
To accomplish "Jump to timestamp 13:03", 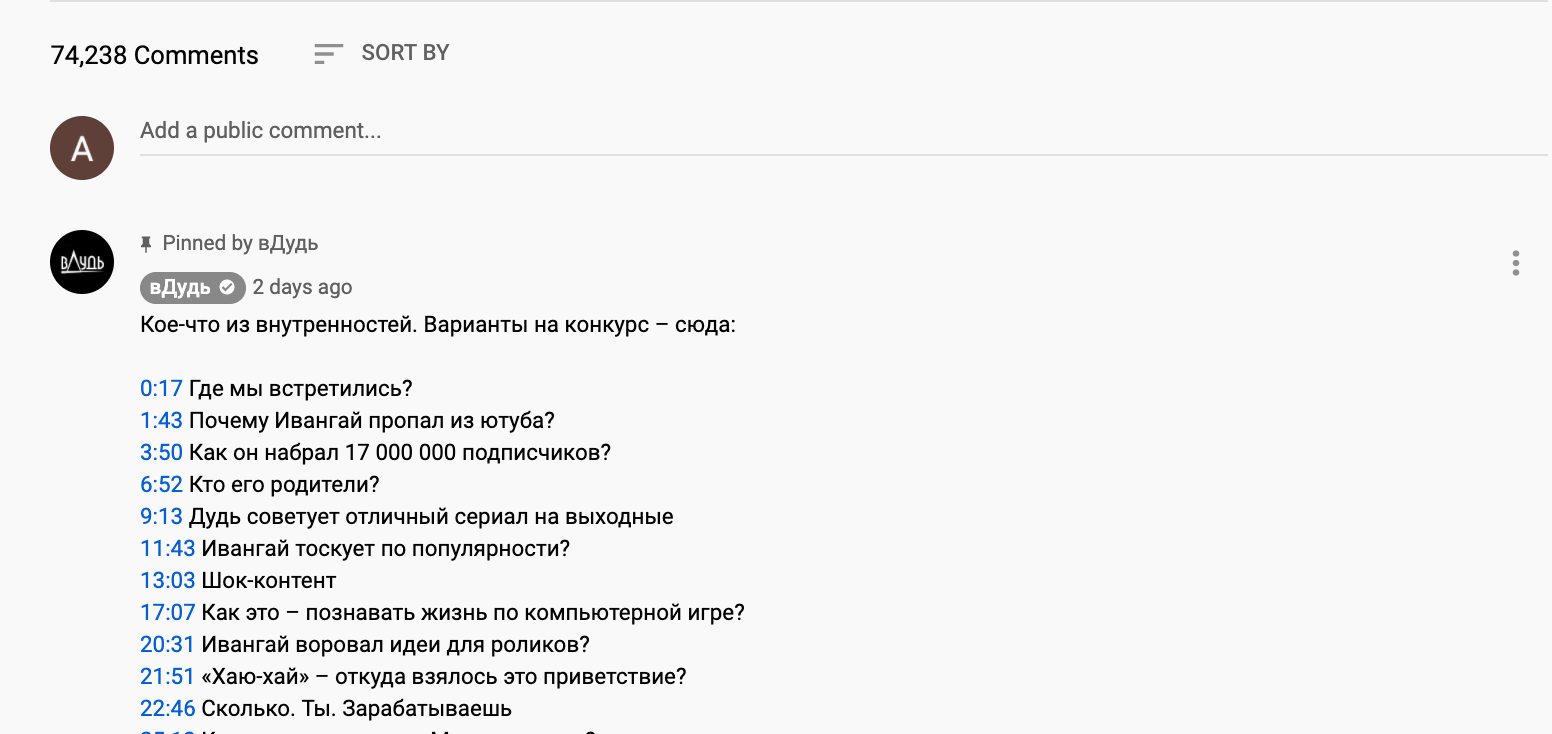I will pyautogui.click(x=167, y=581).
